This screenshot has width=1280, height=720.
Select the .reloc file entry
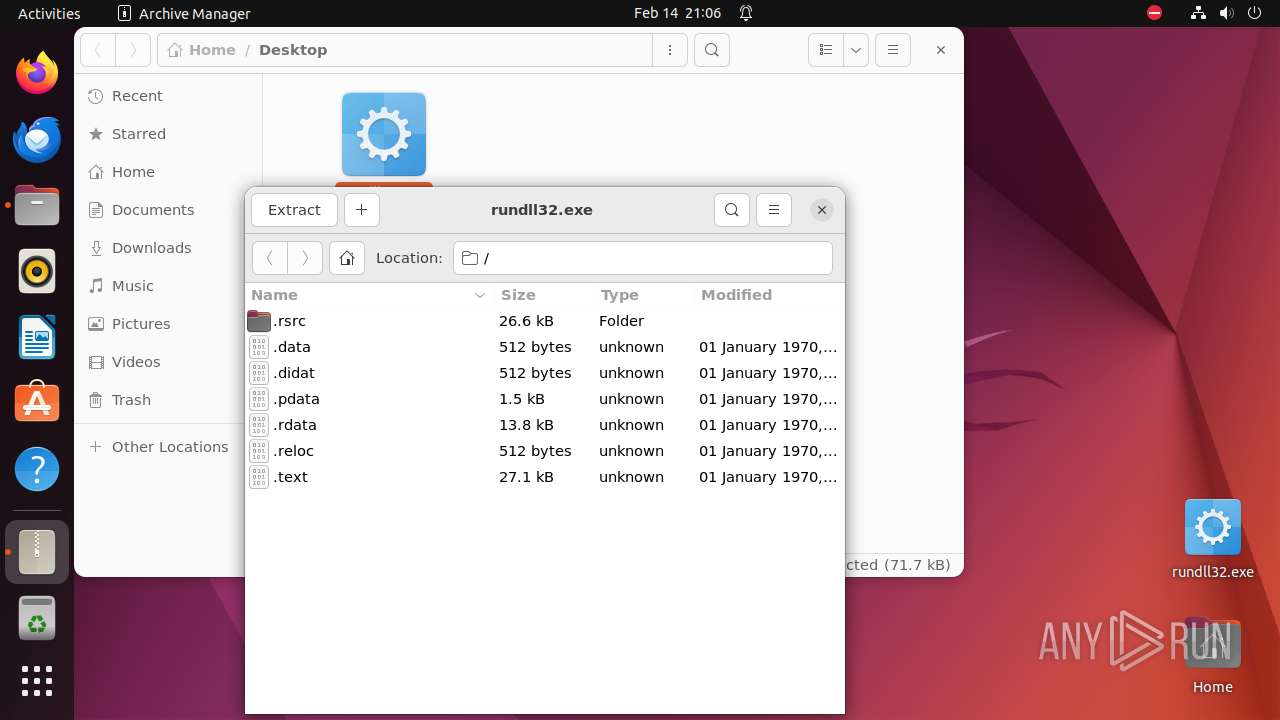pyautogui.click(x=545, y=451)
